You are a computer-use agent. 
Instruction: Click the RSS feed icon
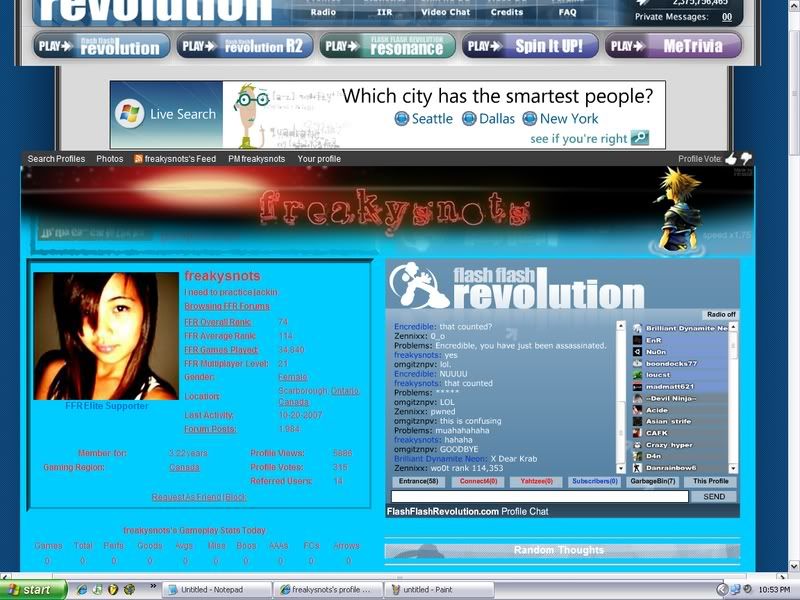138,159
